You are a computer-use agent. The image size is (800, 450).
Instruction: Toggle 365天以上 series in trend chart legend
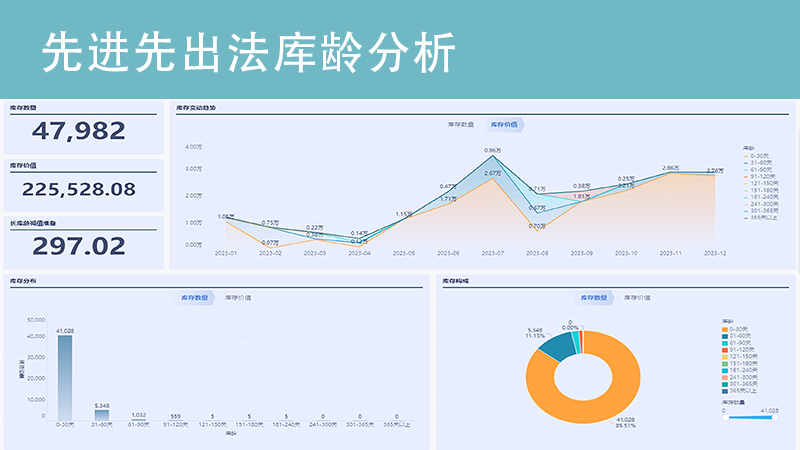[x=761, y=217]
